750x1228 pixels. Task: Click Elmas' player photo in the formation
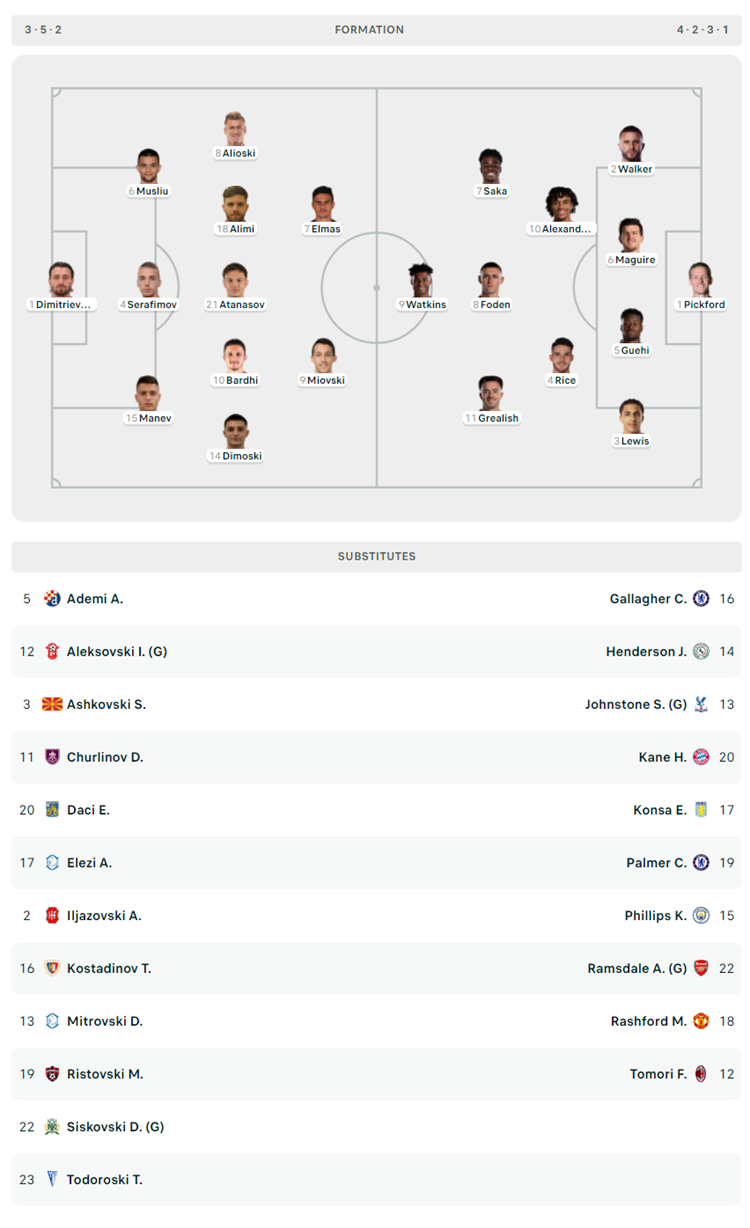click(322, 203)
